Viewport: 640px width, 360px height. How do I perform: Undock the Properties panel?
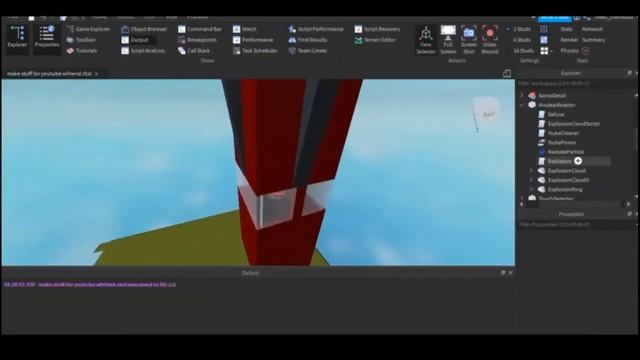click(629, 214)
